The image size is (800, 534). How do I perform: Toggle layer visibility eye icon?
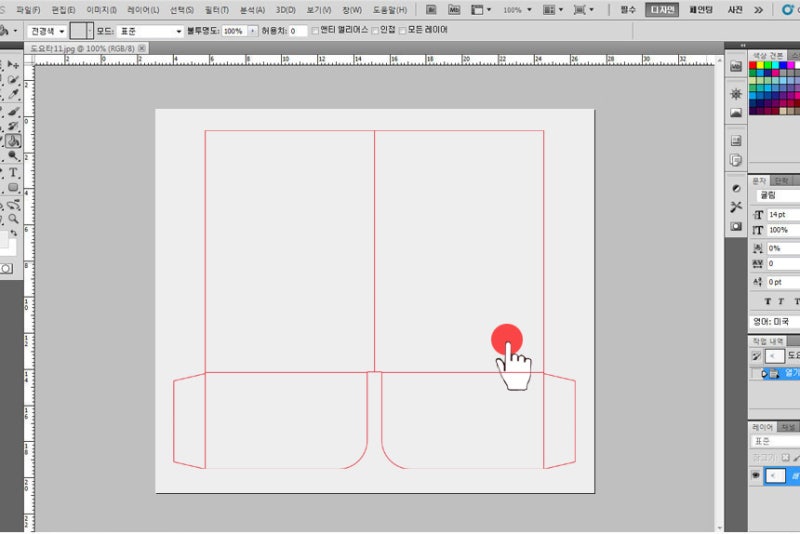[756, 475]
